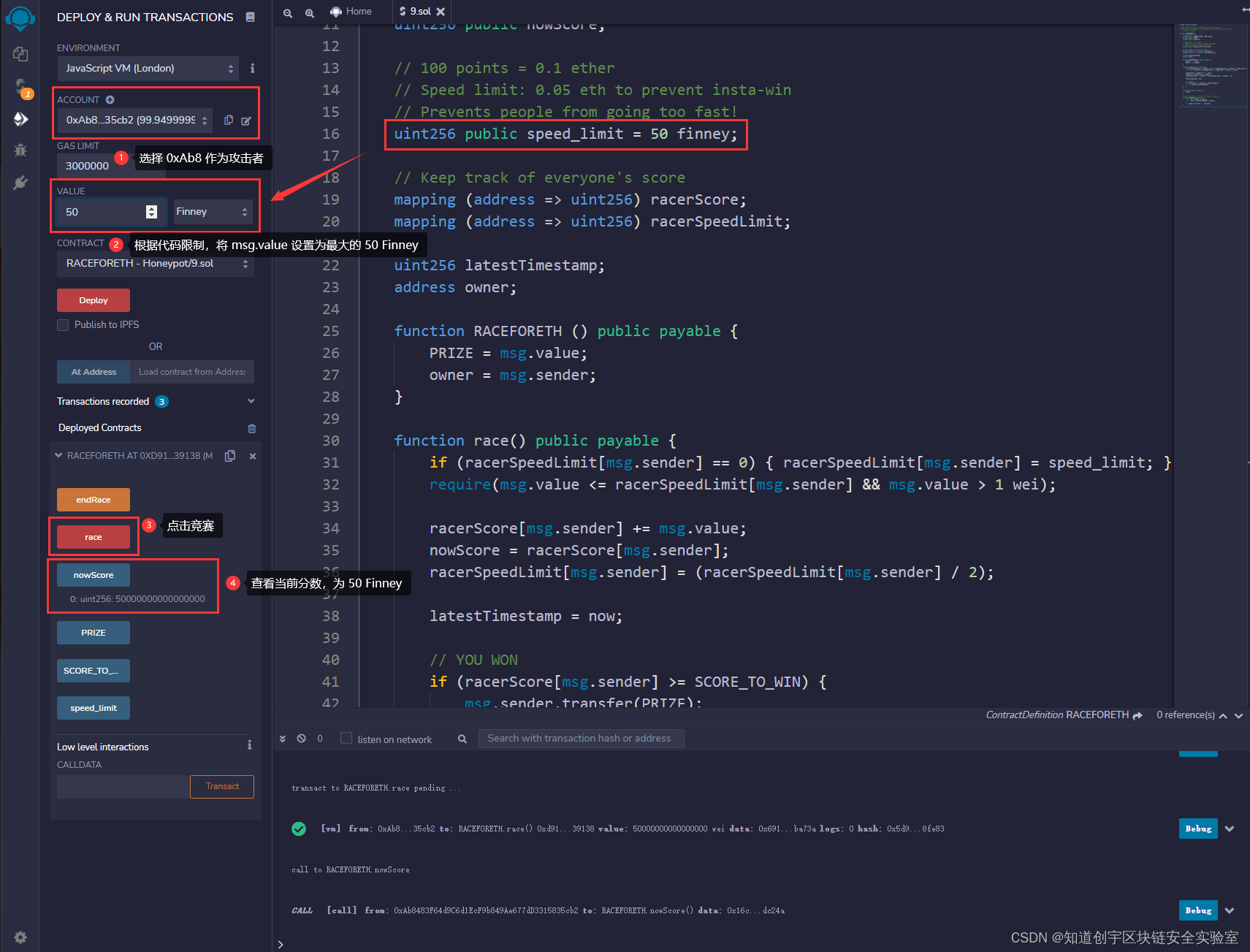Screen dimensions: 1250x952
Task: Click transactions recorded count badge 3
Action: click(x=161, y=402)
